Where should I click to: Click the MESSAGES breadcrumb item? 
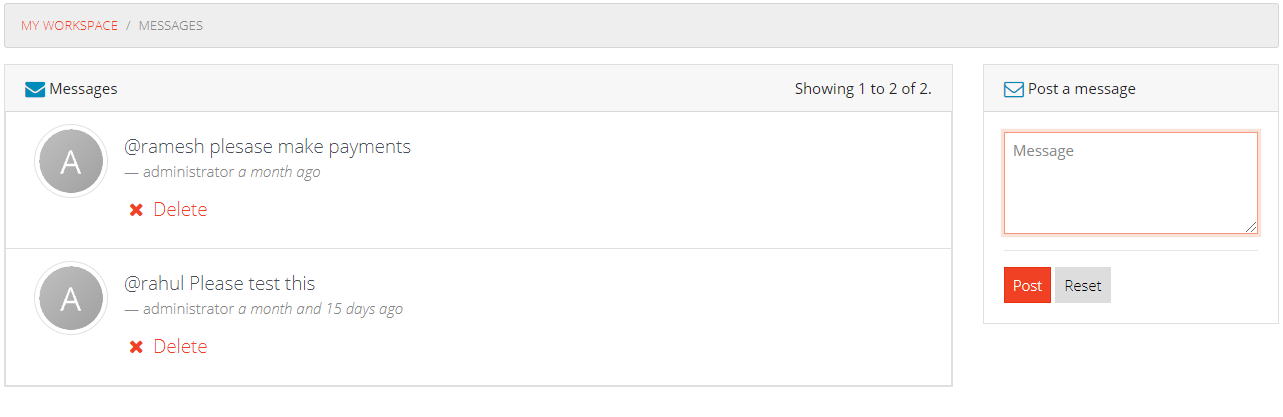(171, 26)
